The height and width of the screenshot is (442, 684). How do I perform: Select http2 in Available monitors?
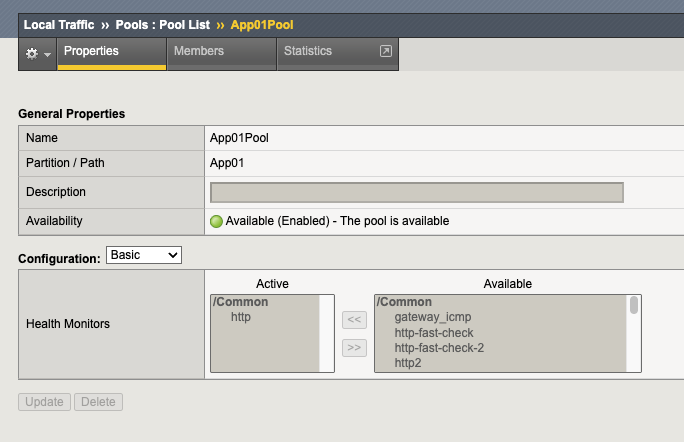click(408, 363)
